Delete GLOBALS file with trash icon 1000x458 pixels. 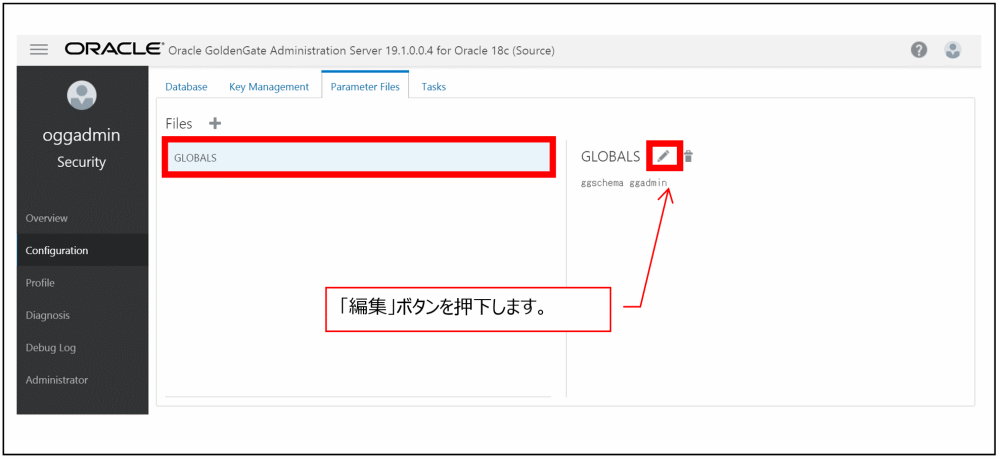688,156
